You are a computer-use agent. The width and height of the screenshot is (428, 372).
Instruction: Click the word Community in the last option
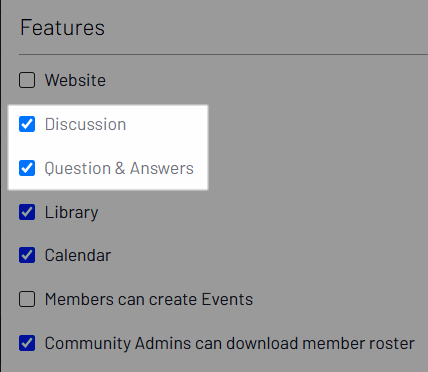88,344
